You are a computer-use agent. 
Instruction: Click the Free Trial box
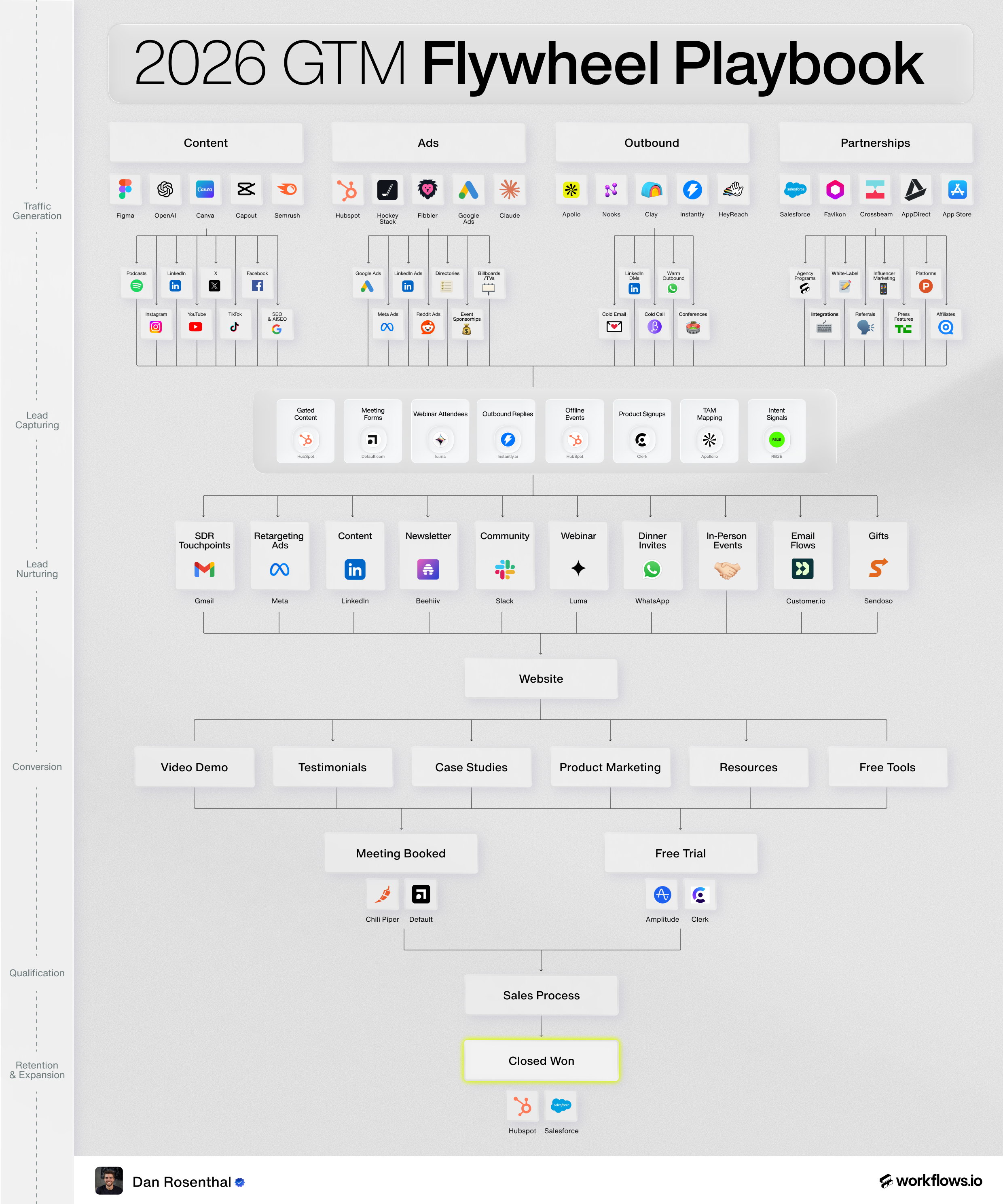(681, 853)
